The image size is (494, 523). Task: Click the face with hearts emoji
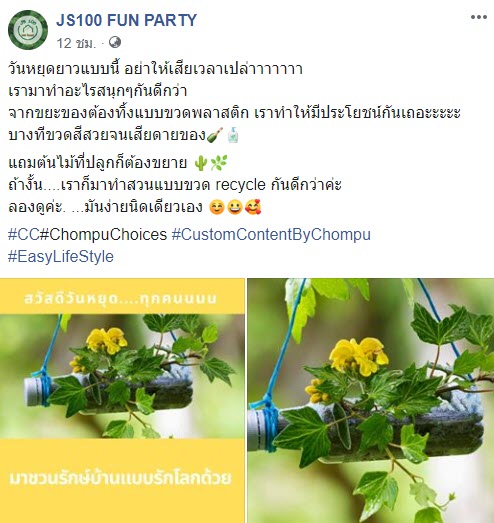tap(253, 207)
